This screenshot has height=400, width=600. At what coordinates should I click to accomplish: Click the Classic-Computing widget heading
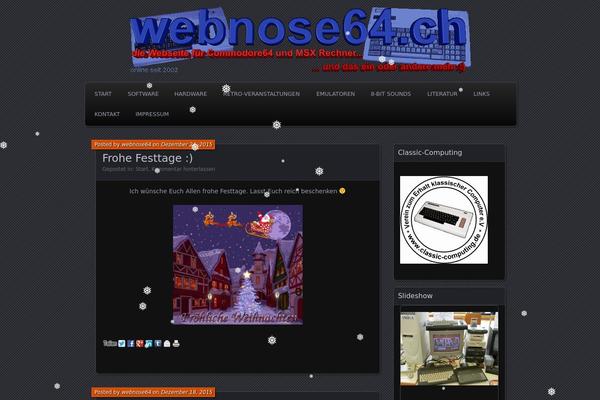point(430,152)
